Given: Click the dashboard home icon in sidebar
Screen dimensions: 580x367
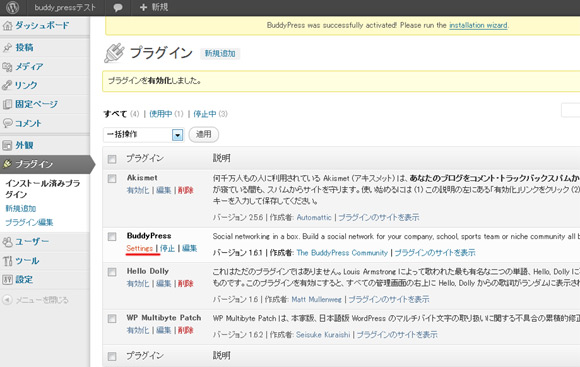Looking at the screenshot, I should [x=7, y=26].
